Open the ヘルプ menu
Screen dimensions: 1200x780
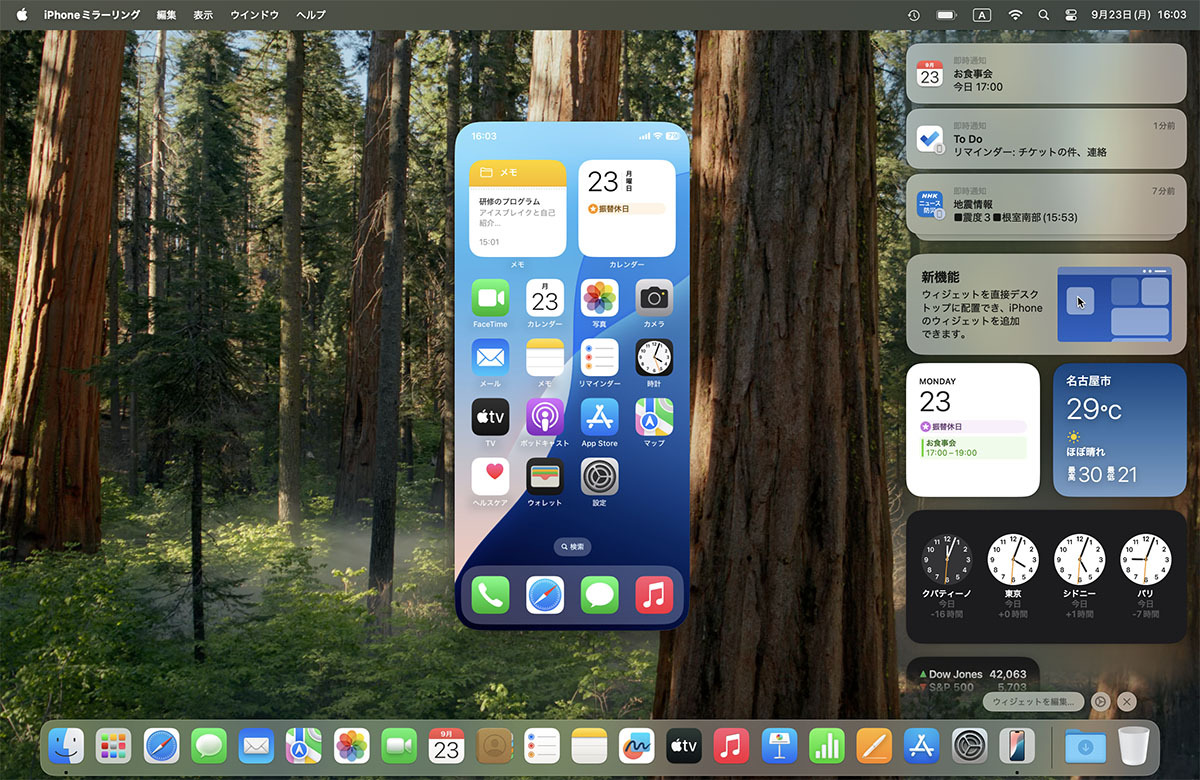tap(311, 15)
